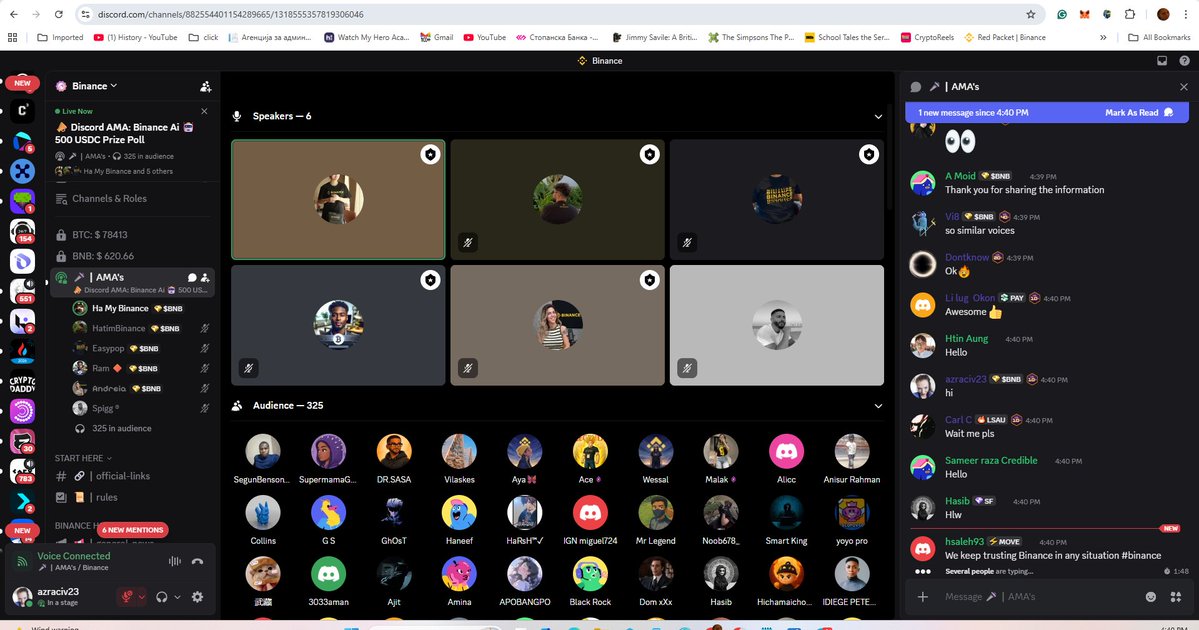The image size is (1199, 630).
Task: Click the AMA's chat header thread icon
Action: point(915,87)
